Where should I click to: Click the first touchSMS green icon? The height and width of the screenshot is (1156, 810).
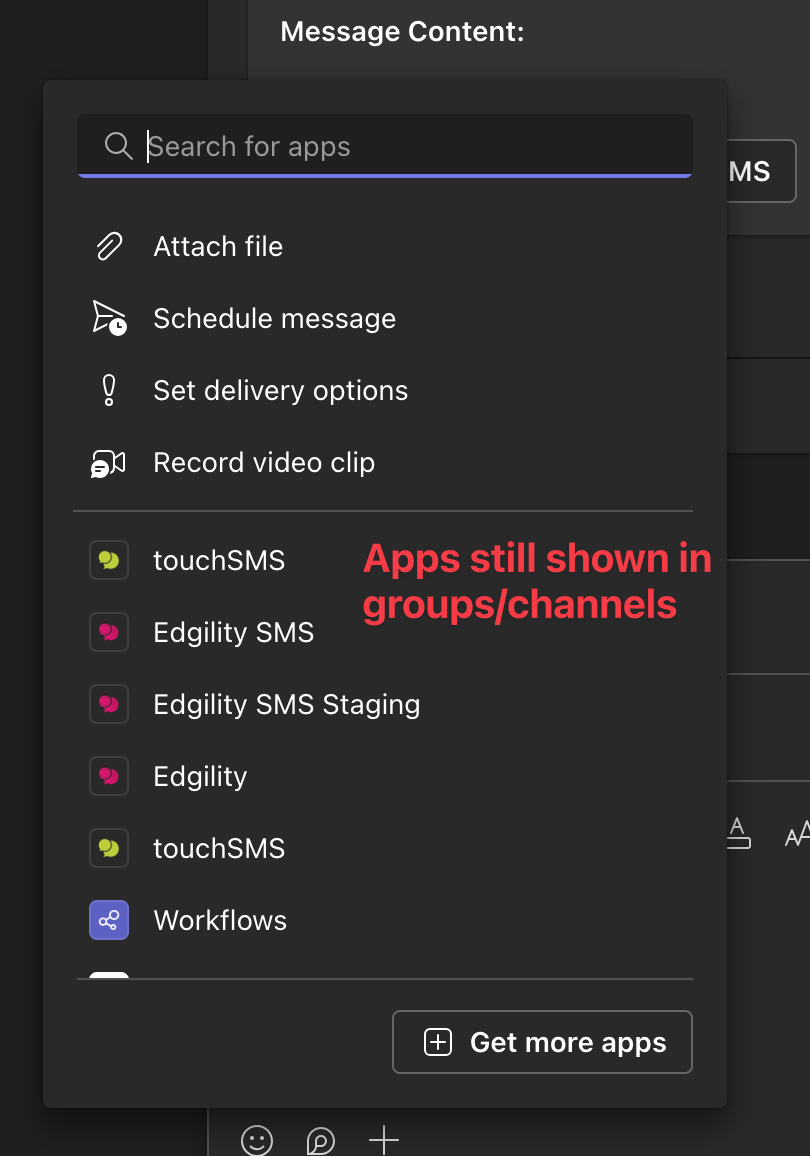tap(109, 560)
